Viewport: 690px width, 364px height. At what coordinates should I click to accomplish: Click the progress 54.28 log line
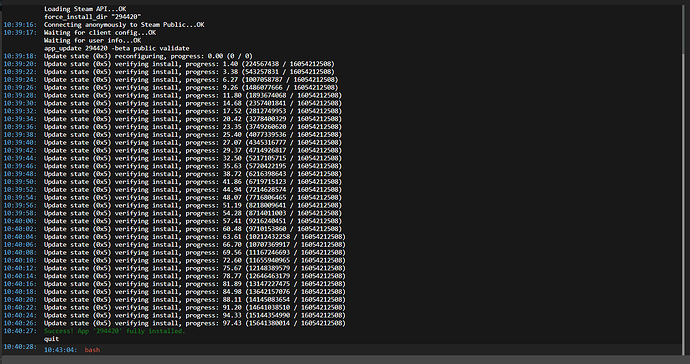193,213
